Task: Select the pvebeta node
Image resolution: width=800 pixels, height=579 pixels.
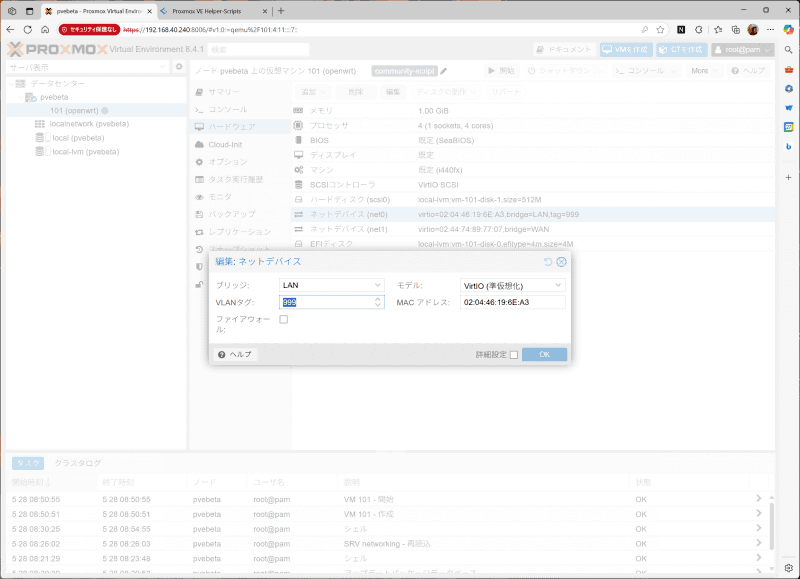Action: click(x=54, y=97)
